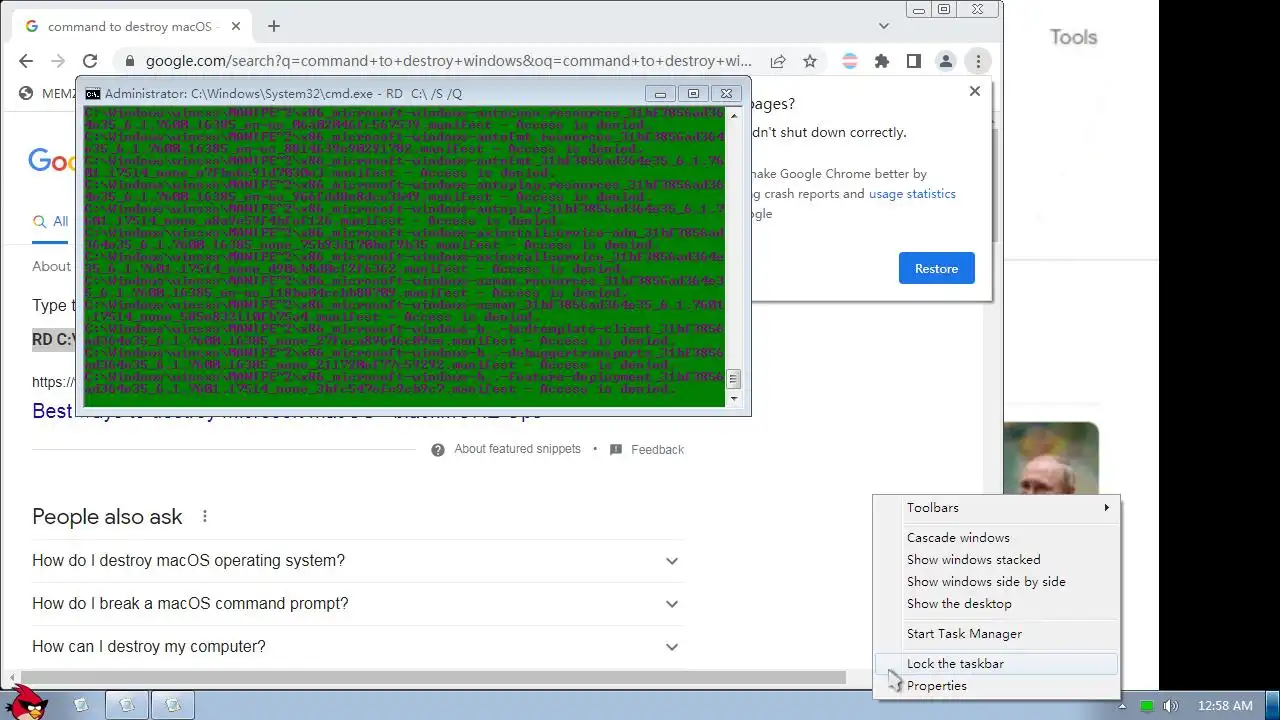
Task: Dismiss the restore pages bubble with X
Action: 975,91
